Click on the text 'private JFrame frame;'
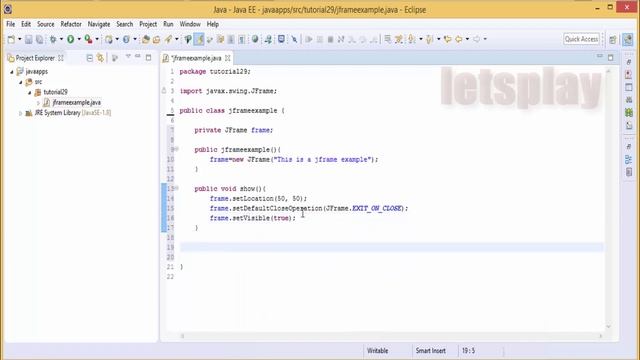The width and height of the screenshot is (640, 360). [233, 130]
